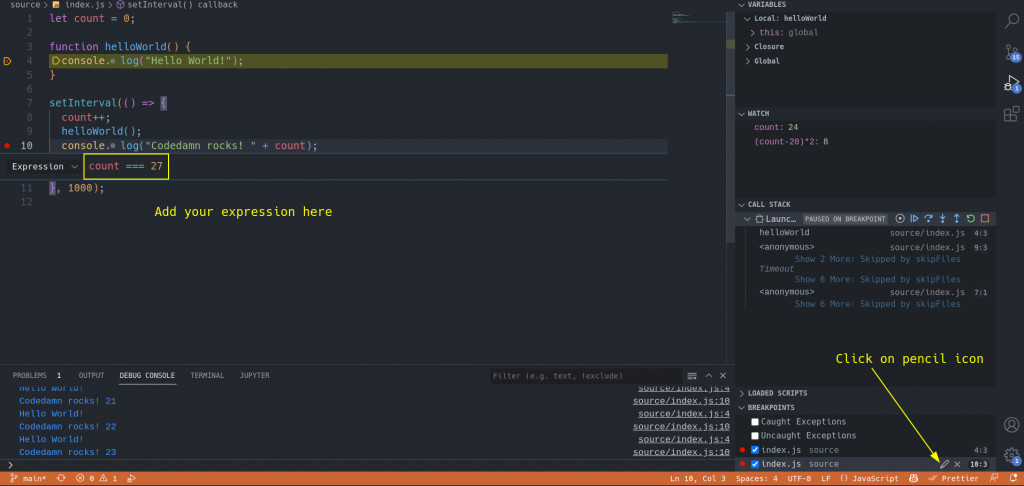The height and width of the screenshot is (486, 1024).
Task: Click the debug console REPL input prompt
Action: pyautogui.click(x=366, y=464)
